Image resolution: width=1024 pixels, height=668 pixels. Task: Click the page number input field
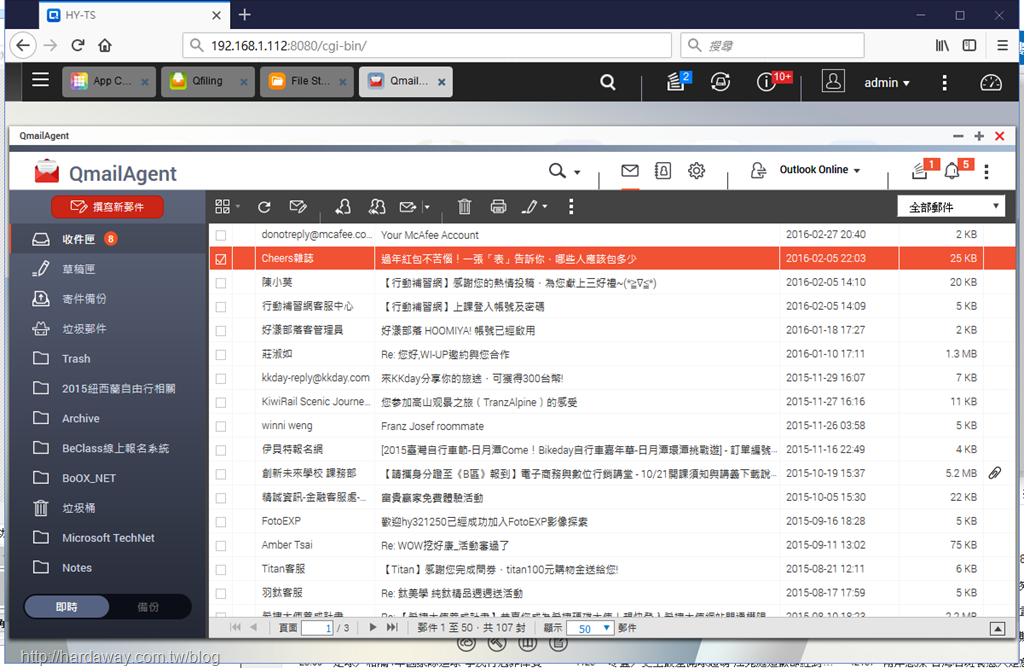[x=317, y=628]
